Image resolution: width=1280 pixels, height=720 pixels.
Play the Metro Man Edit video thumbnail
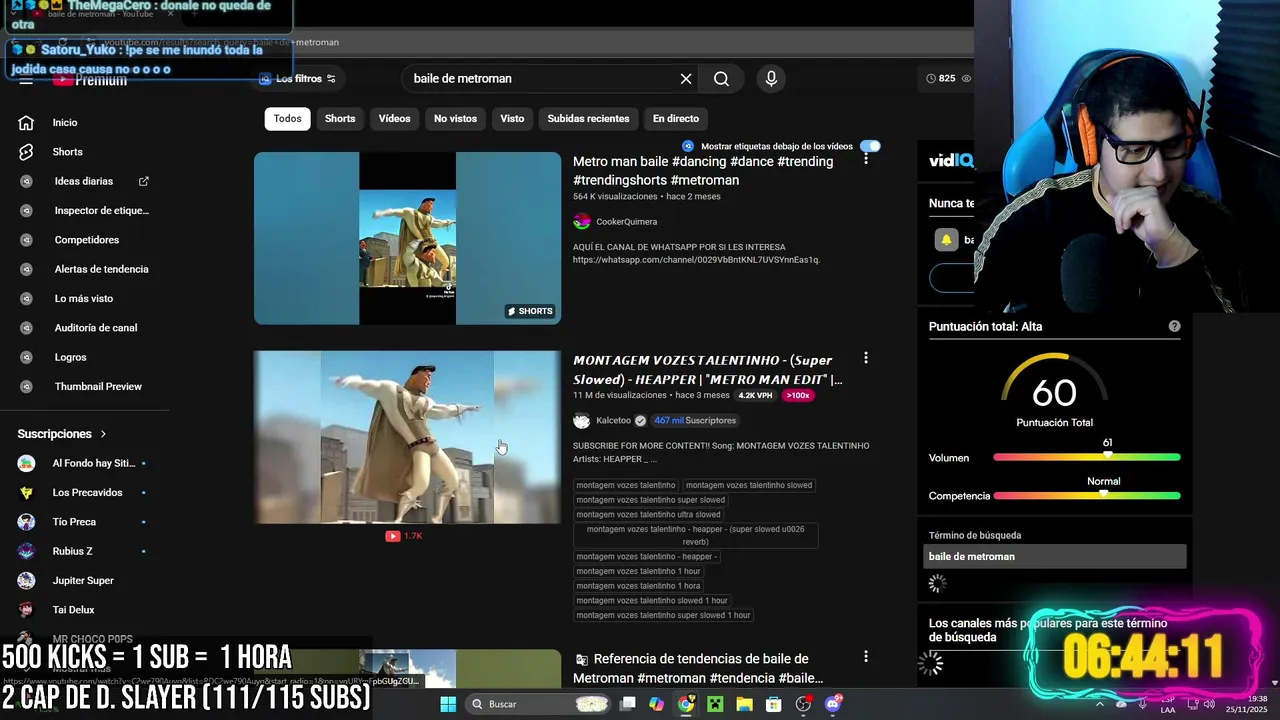(x=407, y=437)
